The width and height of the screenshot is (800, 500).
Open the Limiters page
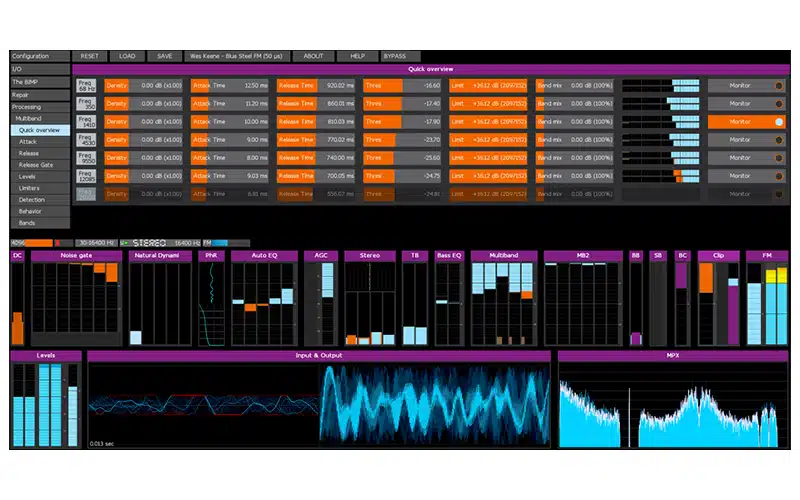40,188
